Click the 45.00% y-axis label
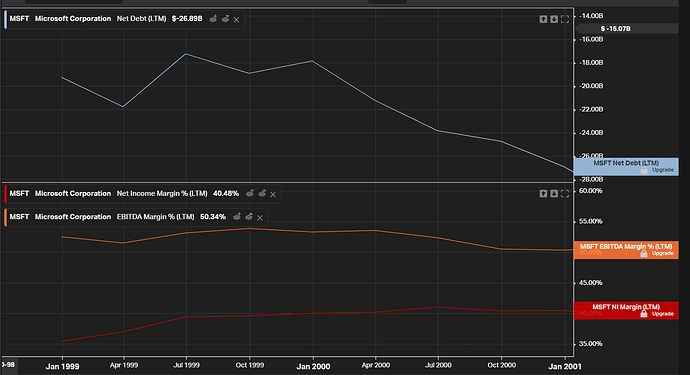Viewport: 690px width, 375px height. [x=591, y=283]
